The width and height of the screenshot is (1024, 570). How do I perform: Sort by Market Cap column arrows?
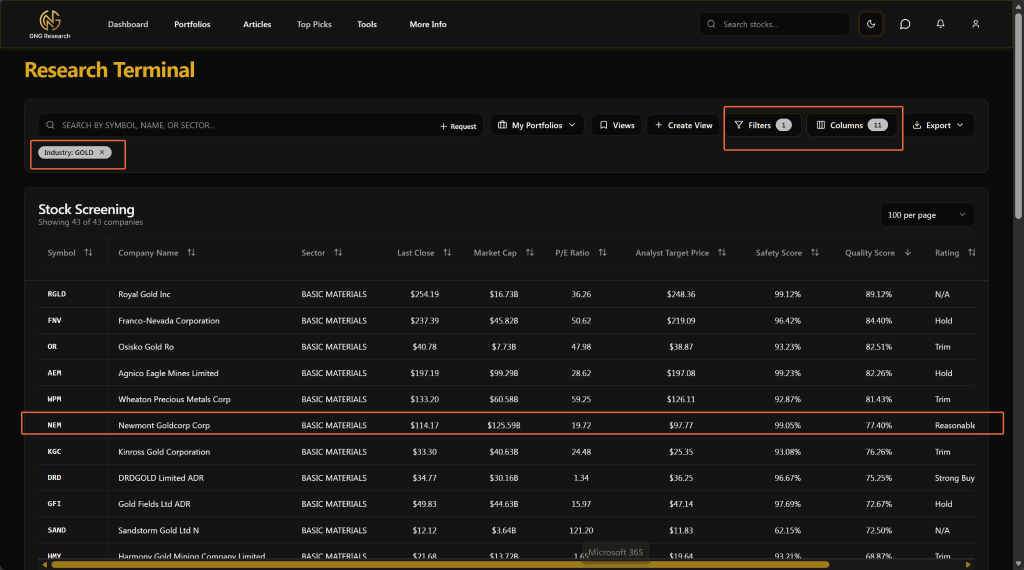[x=529, y=253]
